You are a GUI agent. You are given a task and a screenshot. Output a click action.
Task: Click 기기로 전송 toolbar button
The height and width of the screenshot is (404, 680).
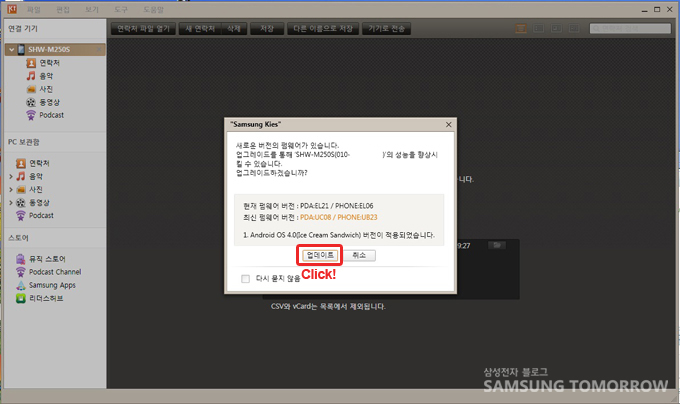pyautogui.click(x=386, y=29)
